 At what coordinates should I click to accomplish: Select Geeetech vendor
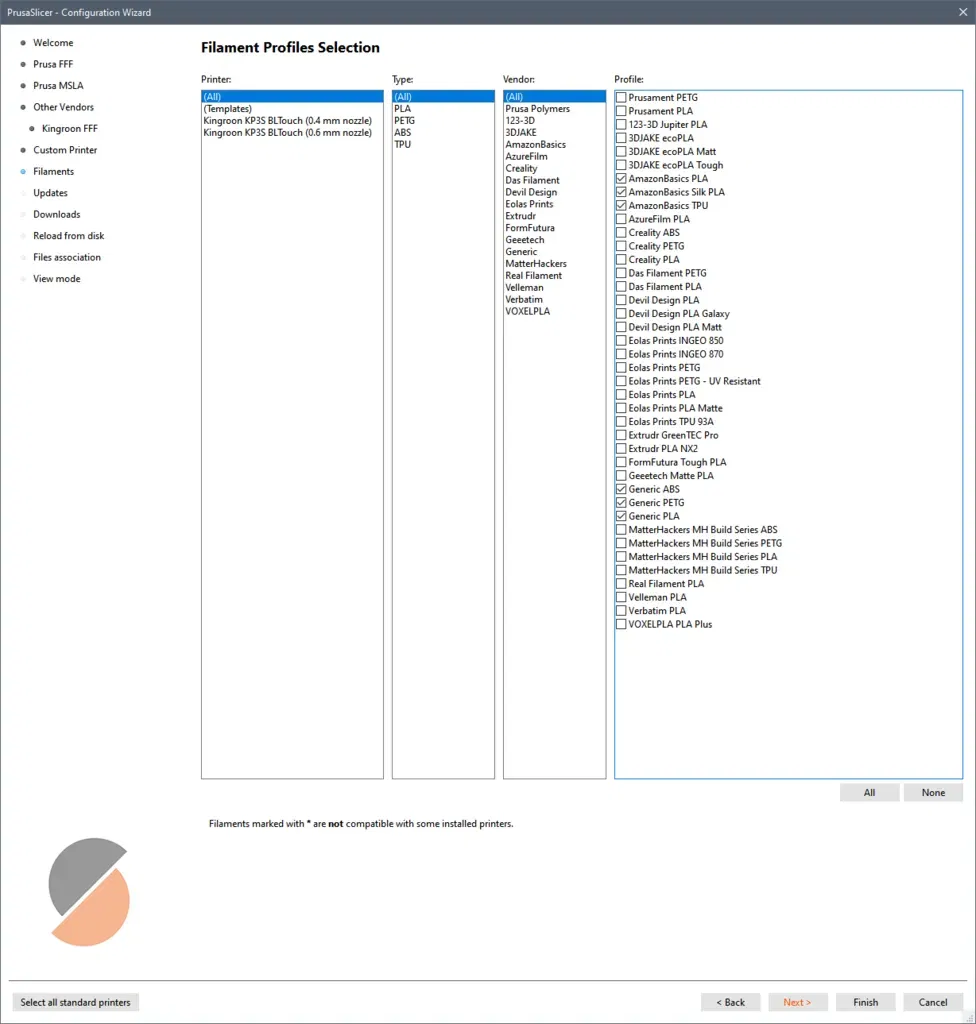554,240
